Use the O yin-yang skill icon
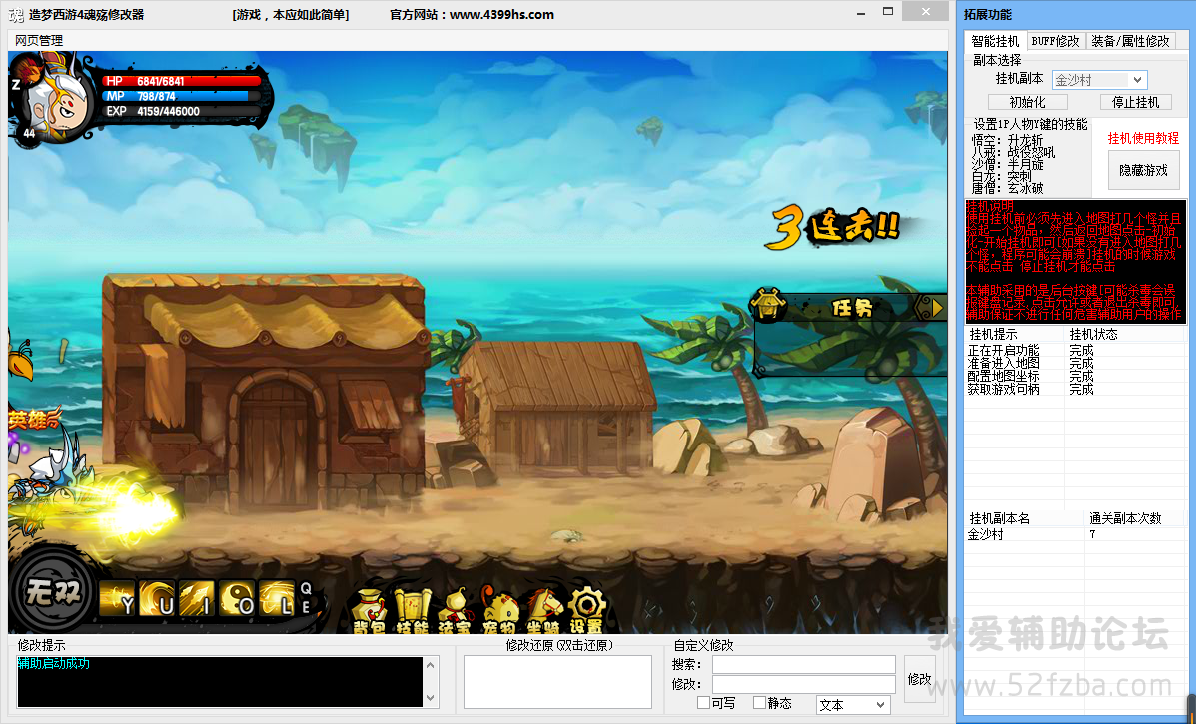Viewport: 1196px width, 724px height. click(236, 599)
